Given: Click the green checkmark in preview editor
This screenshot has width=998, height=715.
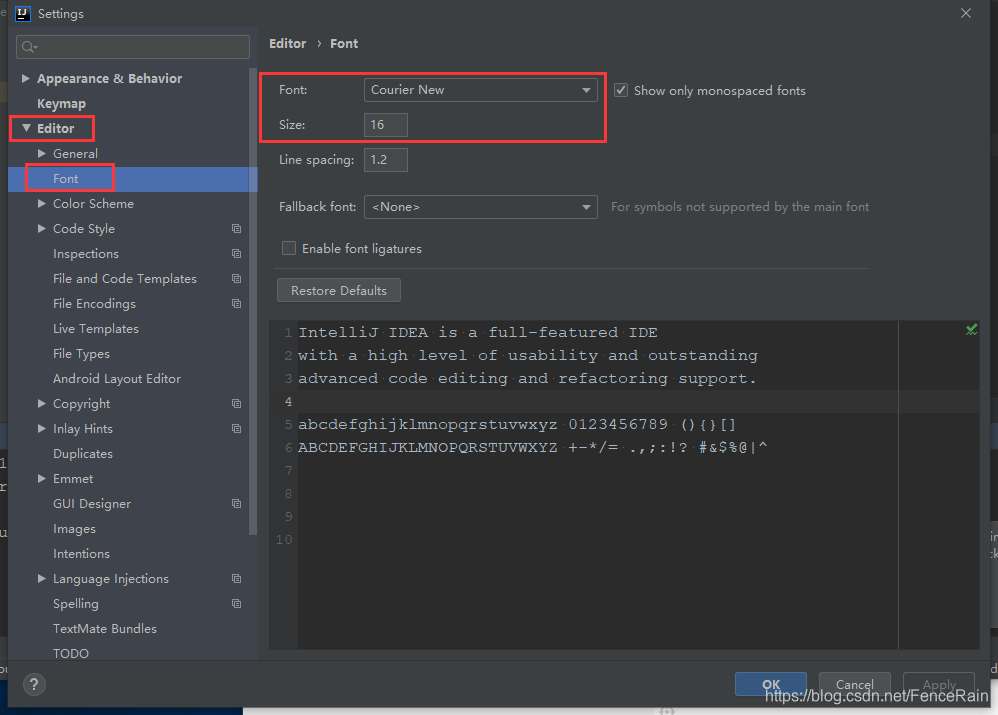Looking at the screenshot, I should (971, 329).
